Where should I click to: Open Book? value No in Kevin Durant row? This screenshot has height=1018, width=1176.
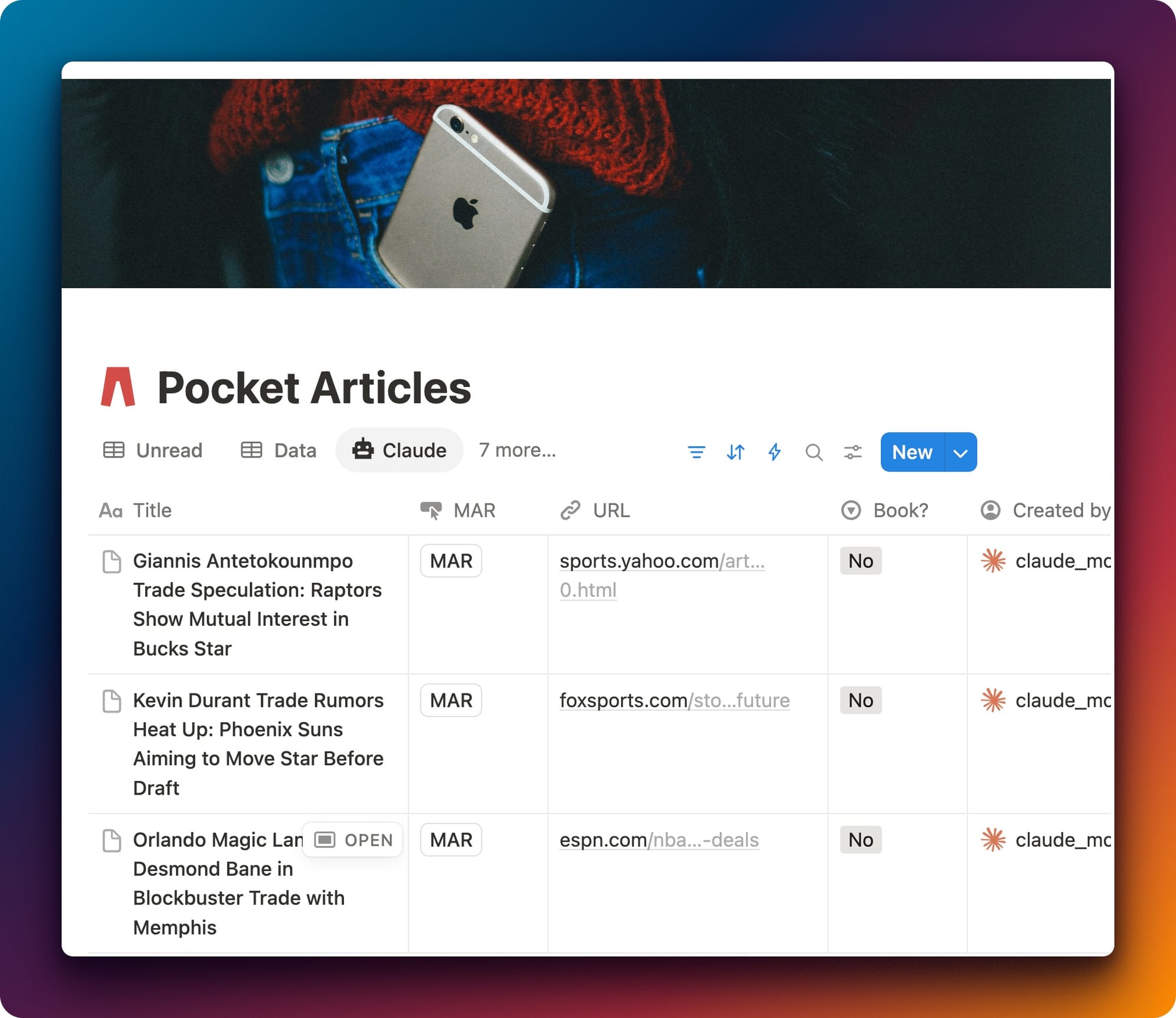pos(860,700)
